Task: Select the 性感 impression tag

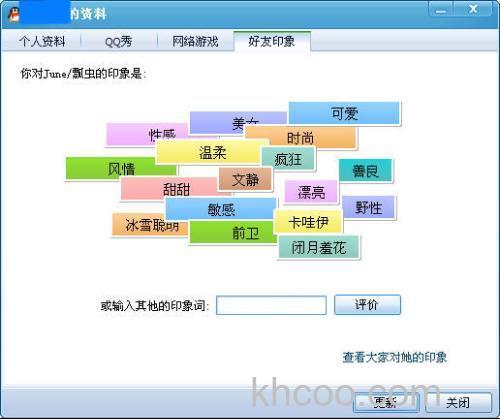Action: 147,134
